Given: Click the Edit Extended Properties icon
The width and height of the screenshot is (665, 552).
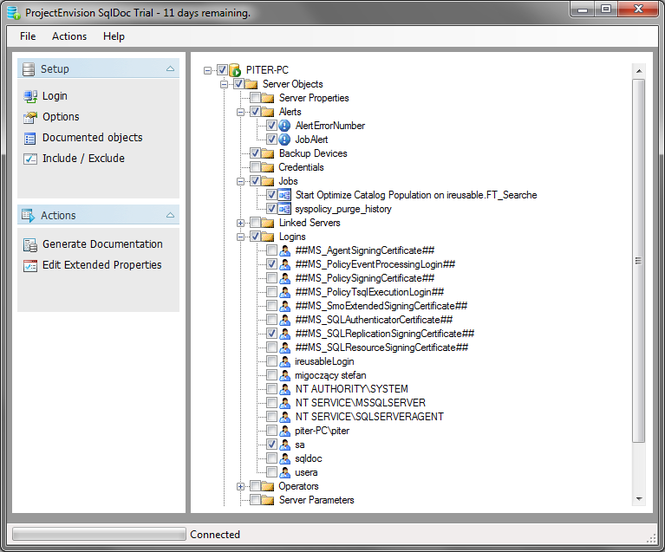Looking at the screenshot, I should coord(30,265).
